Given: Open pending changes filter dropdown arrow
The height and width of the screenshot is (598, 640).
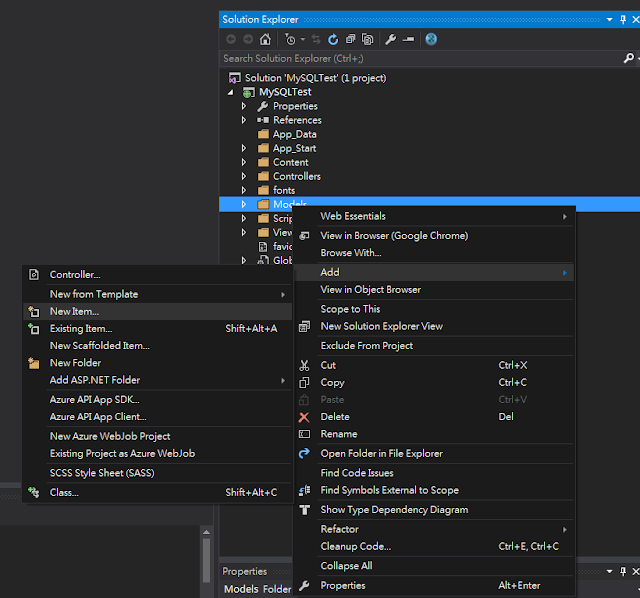Looking at the screenshot, I should tap(303, 39).
